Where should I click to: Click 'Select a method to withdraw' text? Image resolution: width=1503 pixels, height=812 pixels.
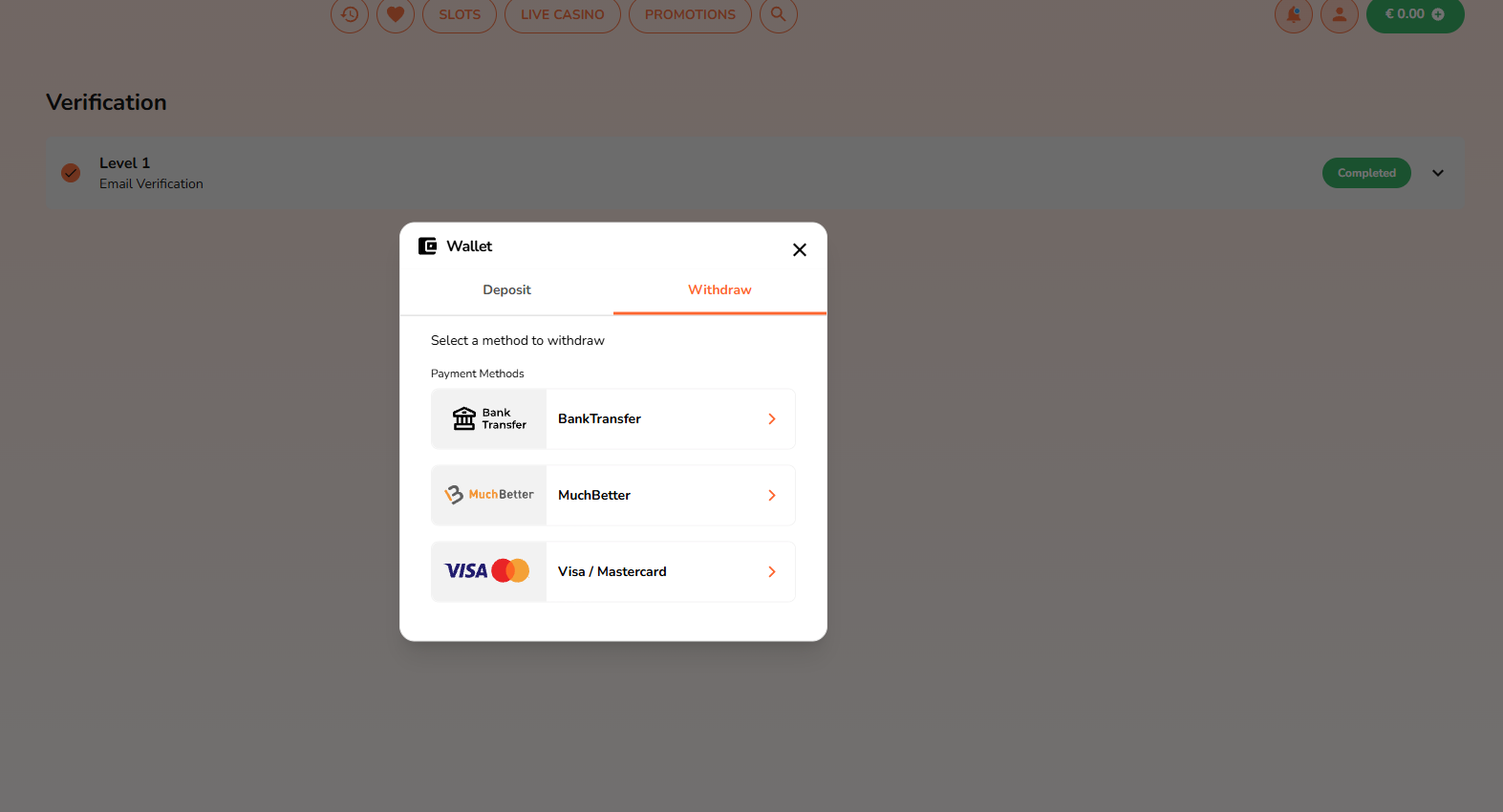[518, 340]
